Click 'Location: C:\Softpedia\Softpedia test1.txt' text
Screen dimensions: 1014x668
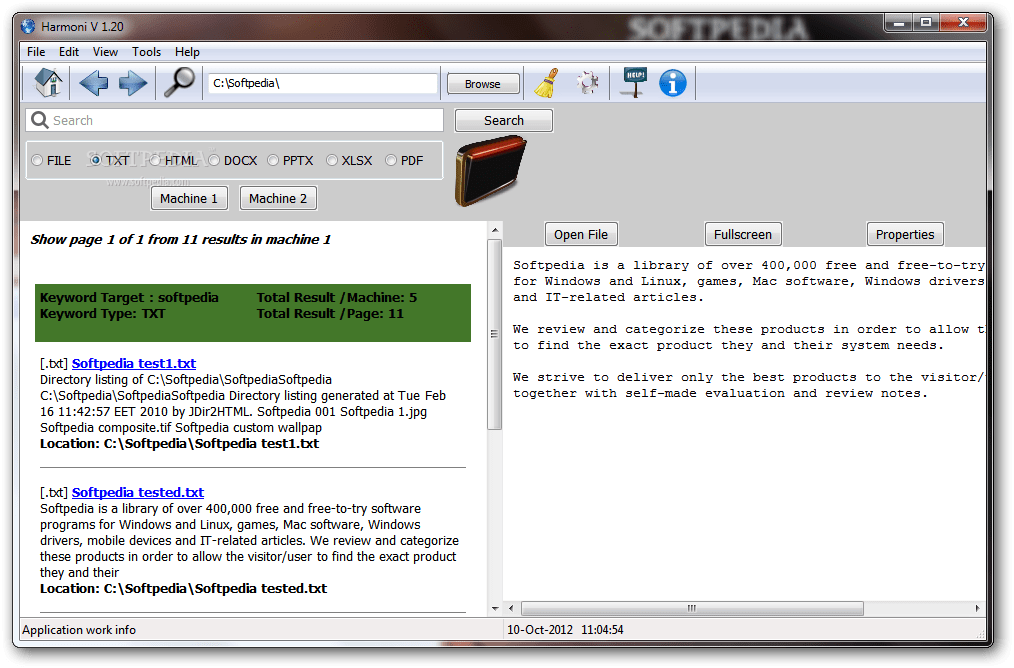point(180,444)
